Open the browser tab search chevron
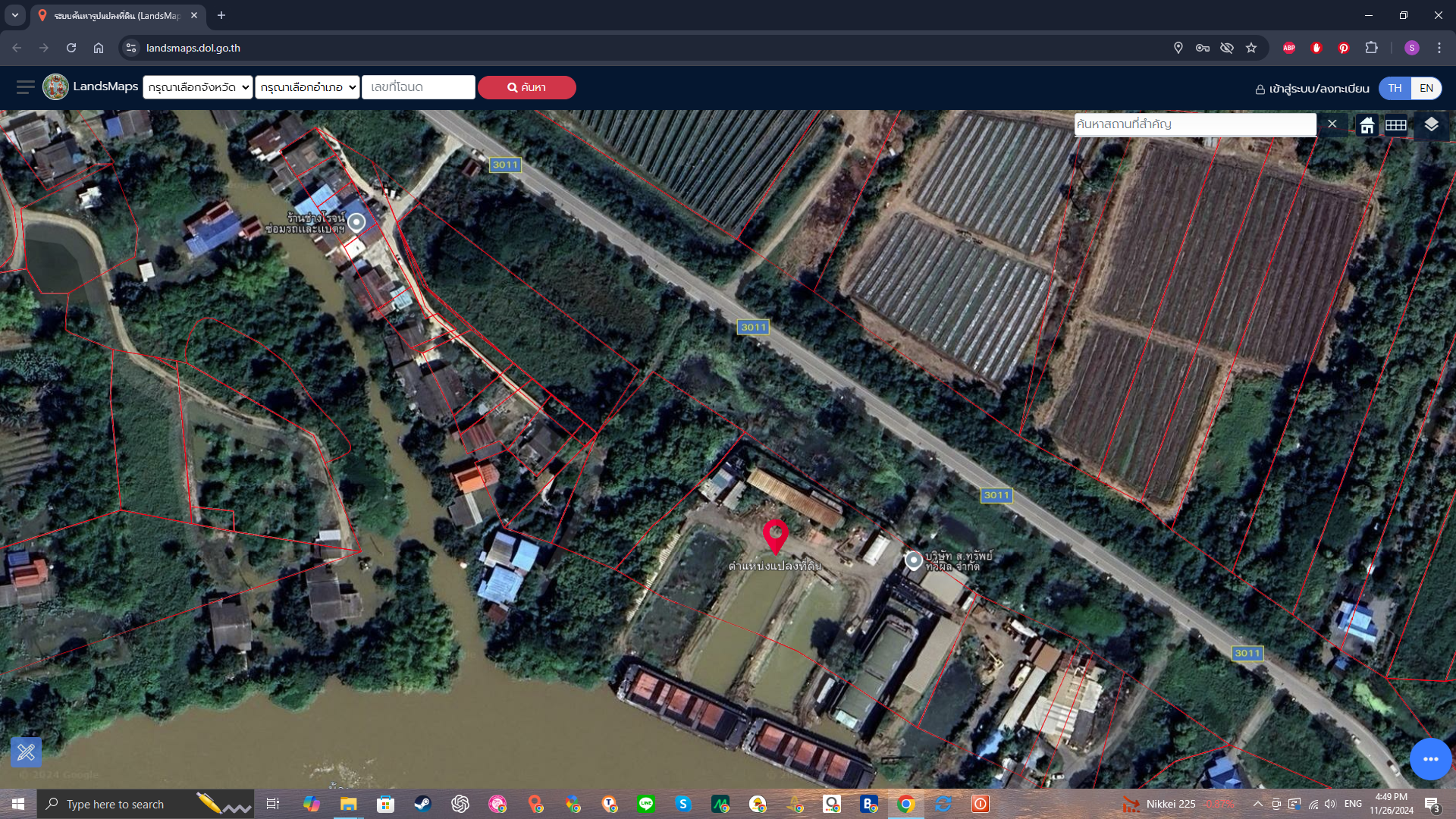The height and width of the screenshot is (819, 1456). (14, 15)
